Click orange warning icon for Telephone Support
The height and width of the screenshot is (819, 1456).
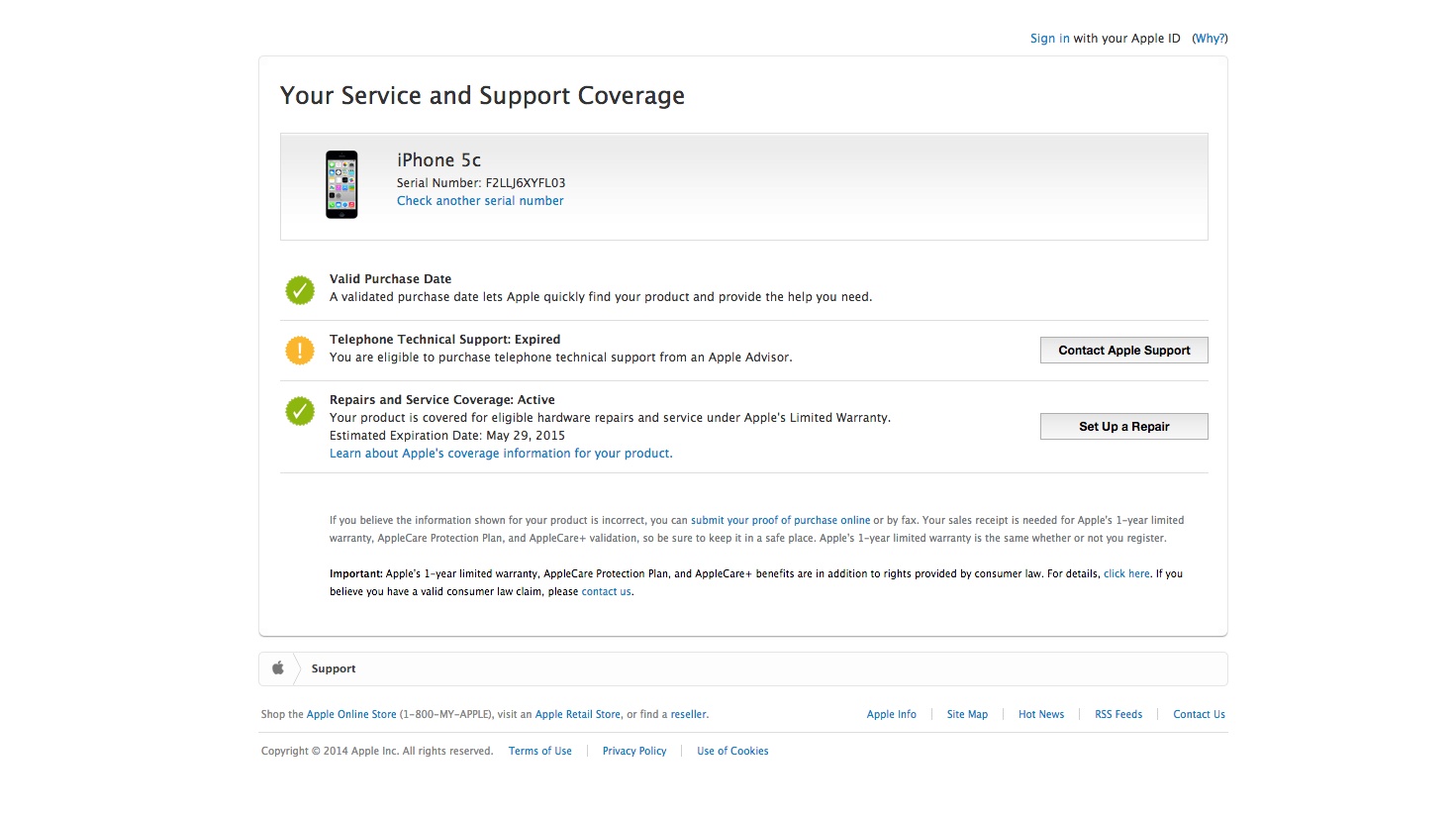(x=300, y=351)
